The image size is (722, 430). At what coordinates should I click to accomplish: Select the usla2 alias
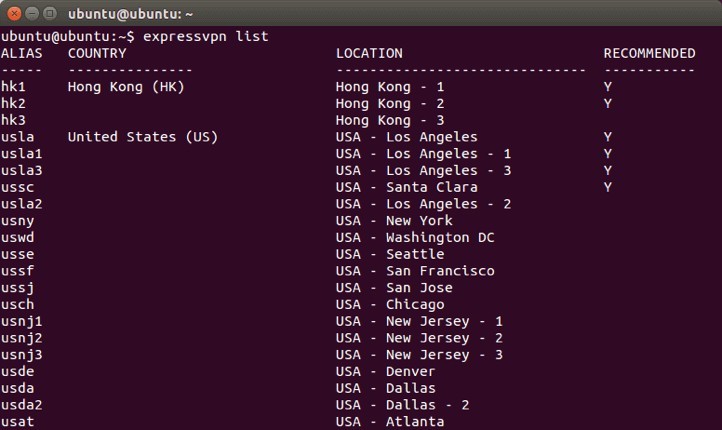coord(22,204)
